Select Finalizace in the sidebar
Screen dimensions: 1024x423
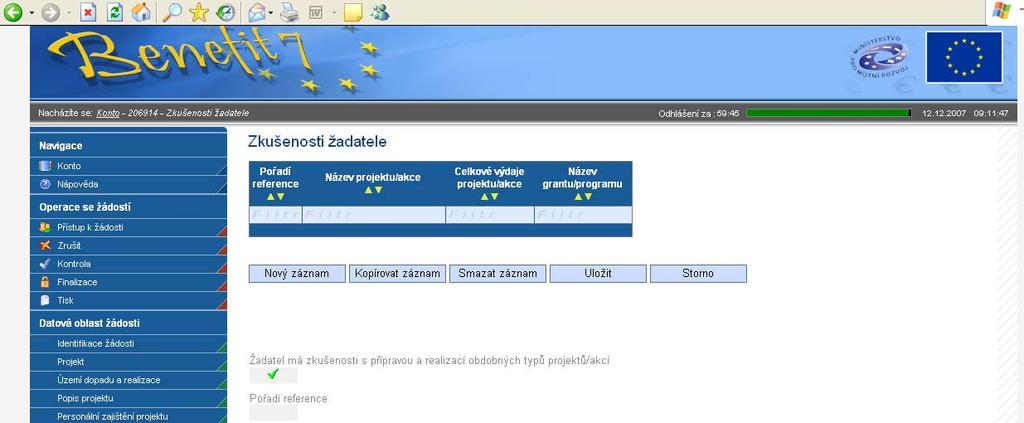pyautogui.click(x=128, y=283)
